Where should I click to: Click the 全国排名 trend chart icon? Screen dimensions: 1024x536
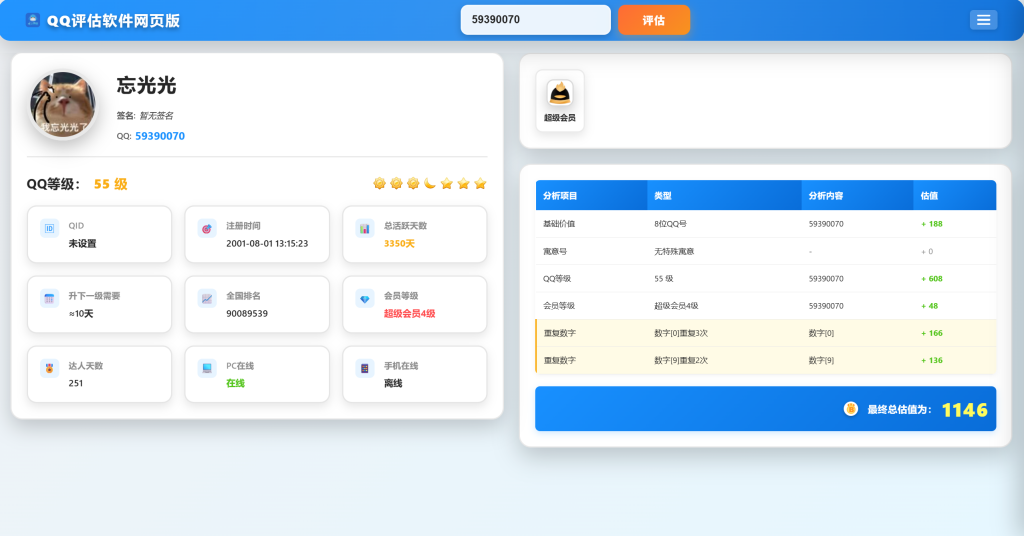click(206, 299)
